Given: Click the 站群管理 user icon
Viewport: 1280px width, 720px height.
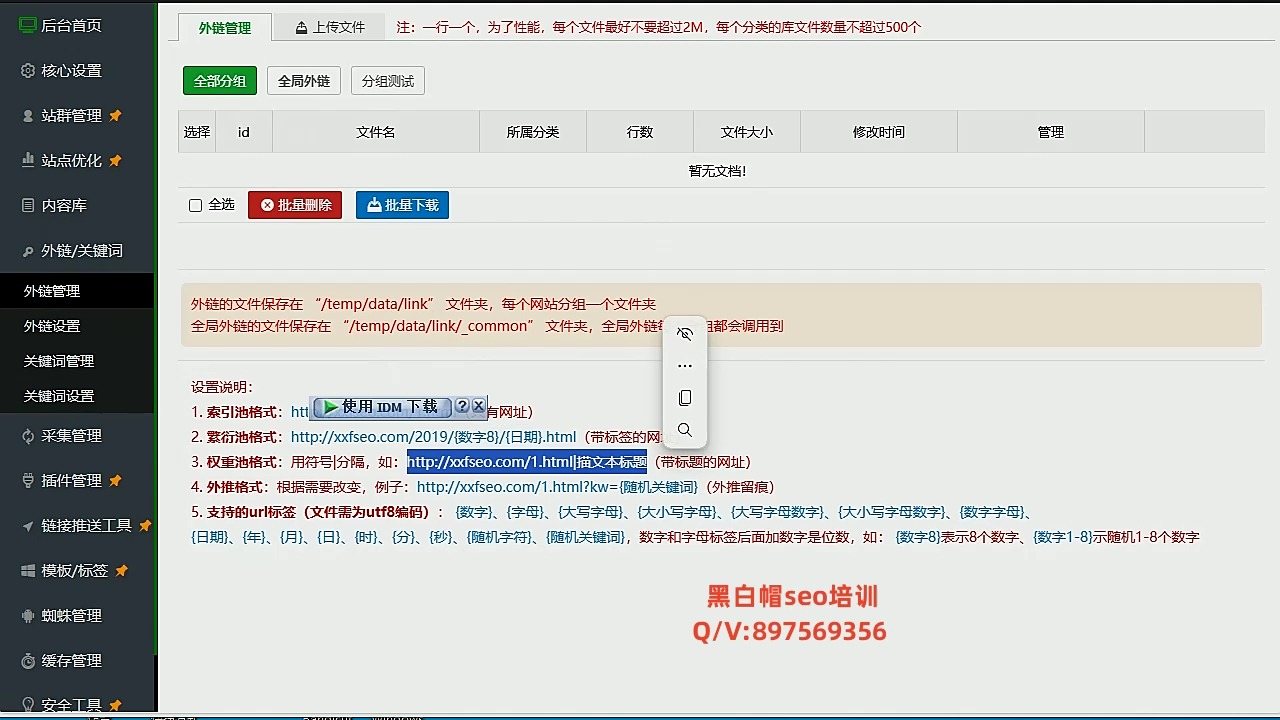Looking at the screenshot, I should tap(28, 116).
